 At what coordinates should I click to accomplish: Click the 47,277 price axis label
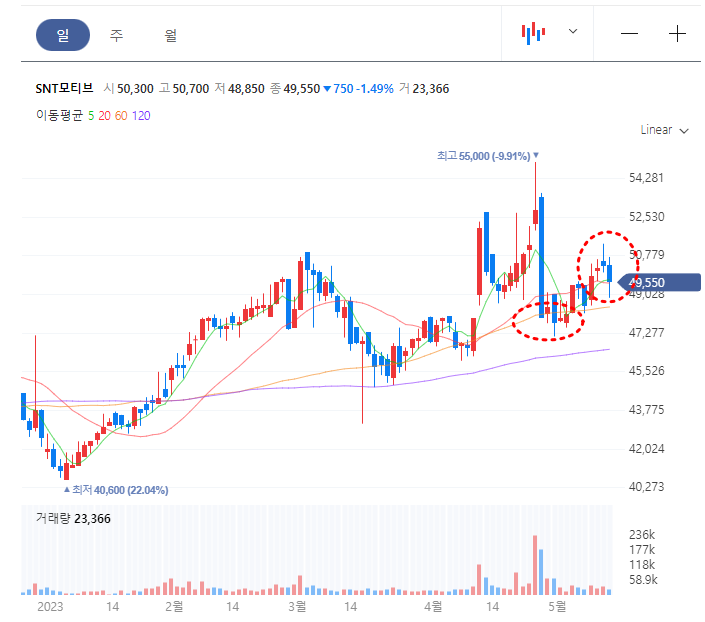(646, 333)
